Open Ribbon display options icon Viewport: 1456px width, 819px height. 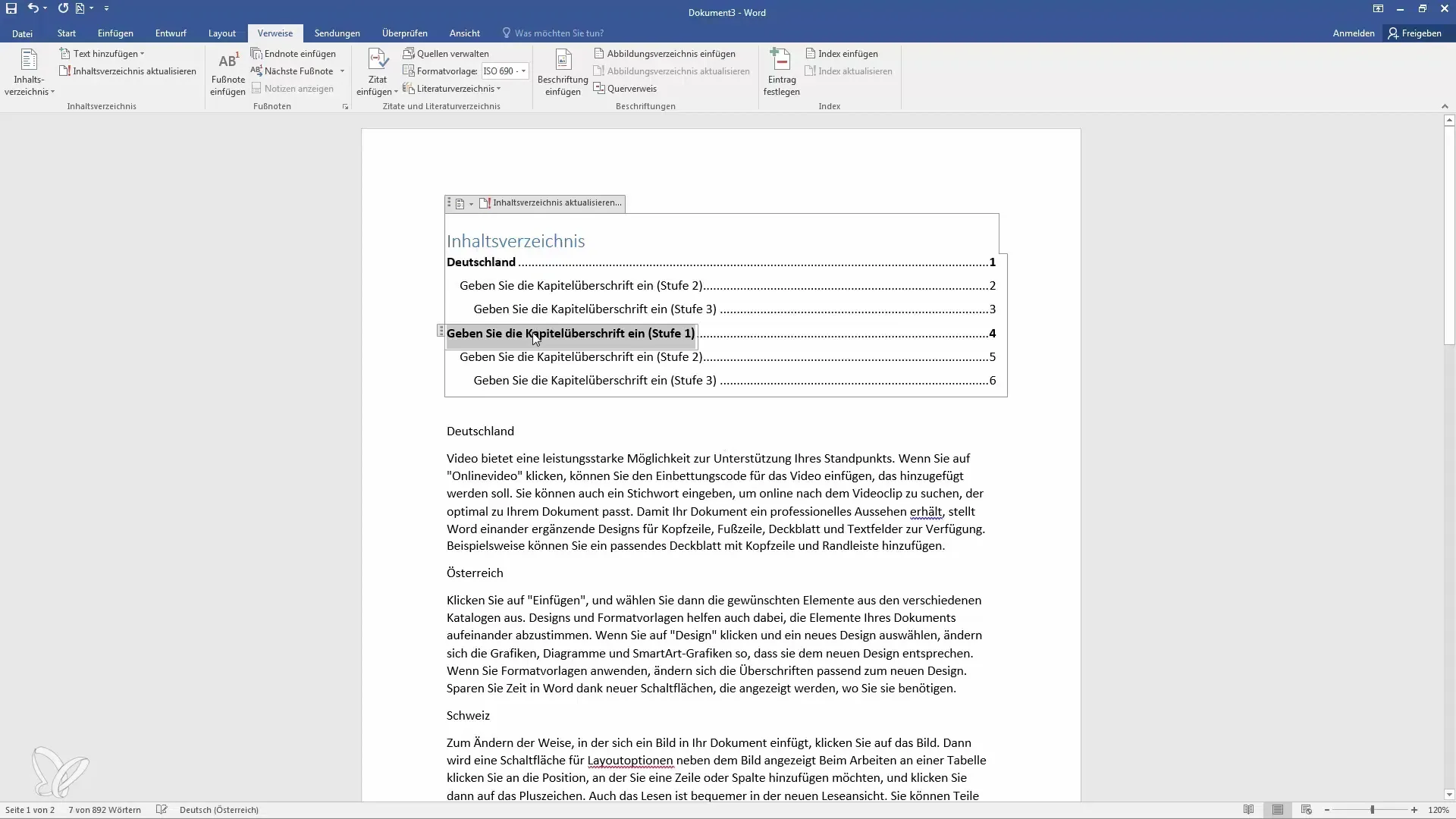1378,9
